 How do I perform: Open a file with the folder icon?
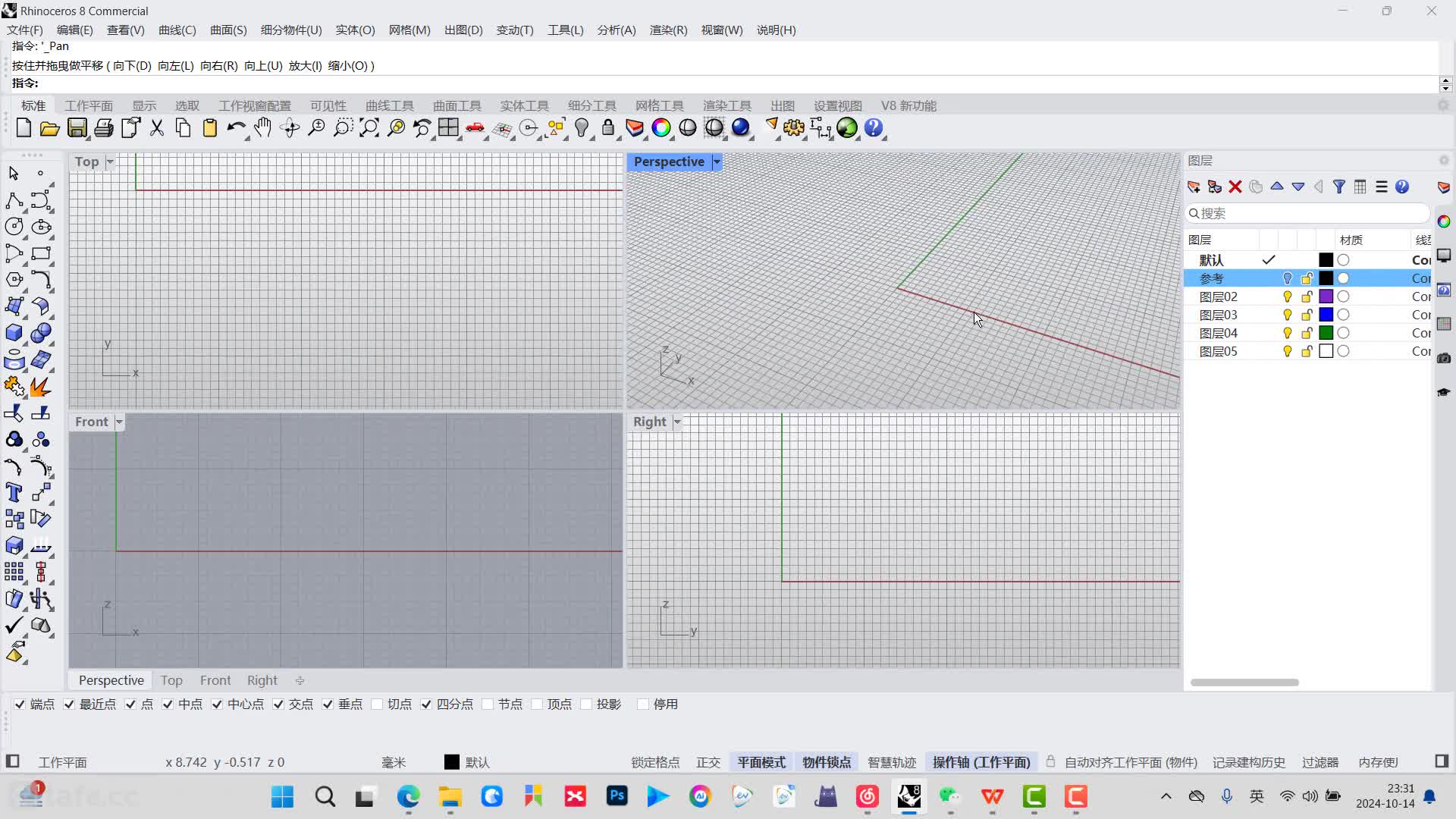coord(50,128)
